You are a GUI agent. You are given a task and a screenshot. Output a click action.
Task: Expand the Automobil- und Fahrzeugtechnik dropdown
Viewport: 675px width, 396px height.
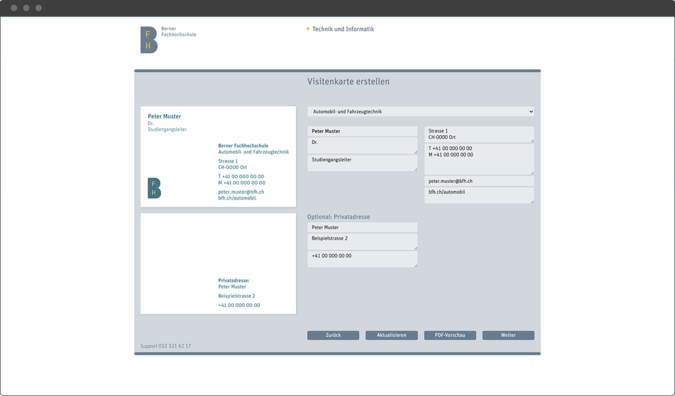(421, 111)
